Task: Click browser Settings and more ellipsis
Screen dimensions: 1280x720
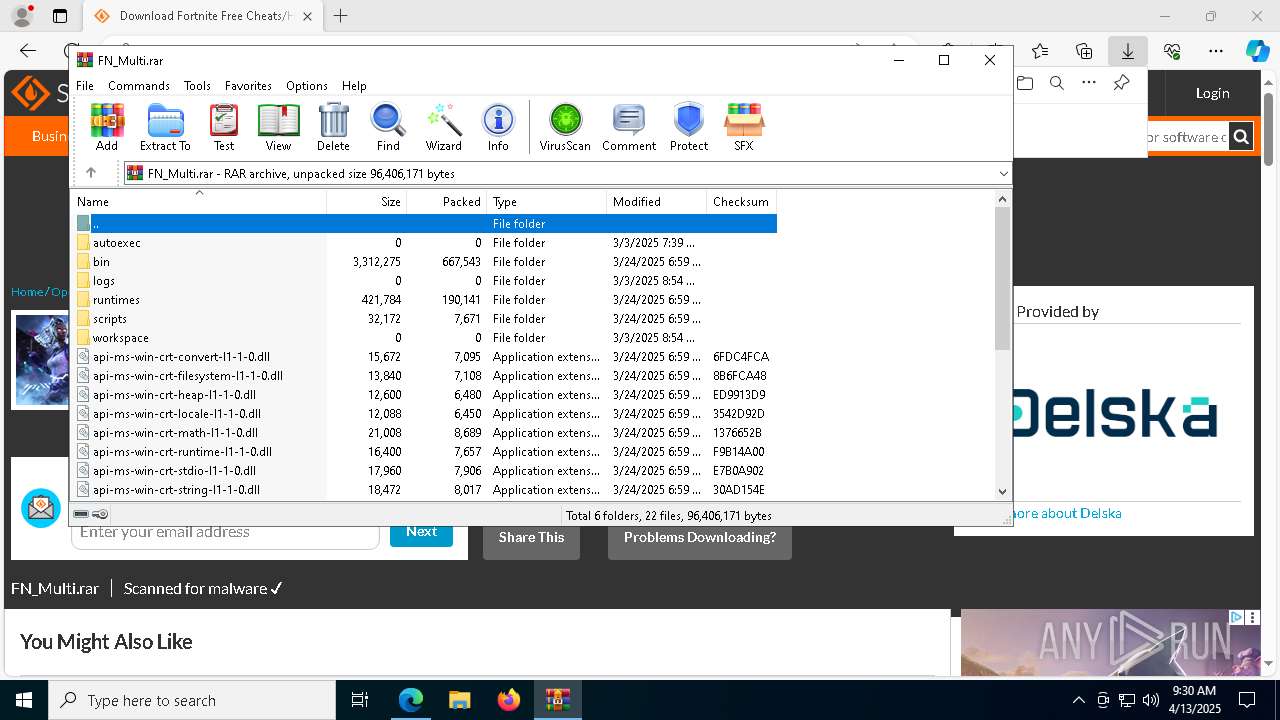Action: [1216, 51]
